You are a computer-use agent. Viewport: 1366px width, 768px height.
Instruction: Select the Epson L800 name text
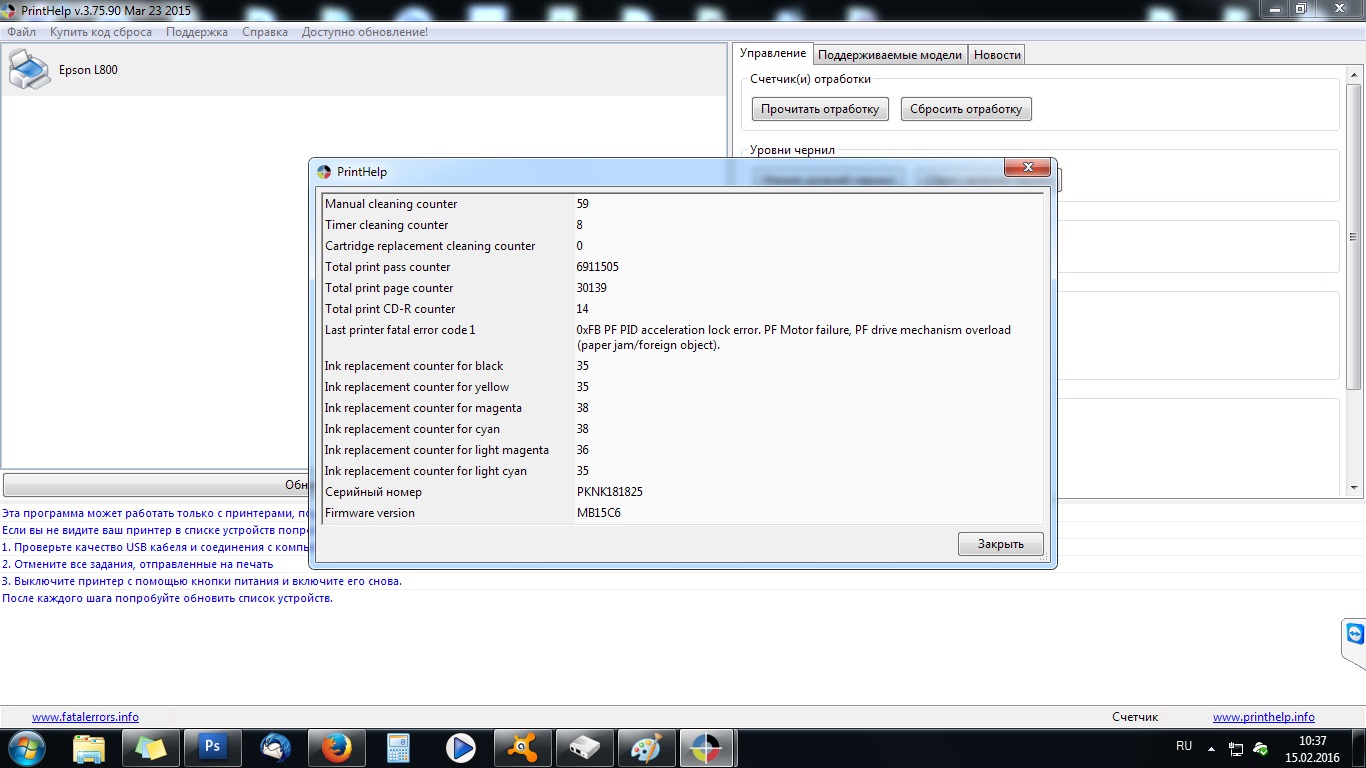[88, 70]
